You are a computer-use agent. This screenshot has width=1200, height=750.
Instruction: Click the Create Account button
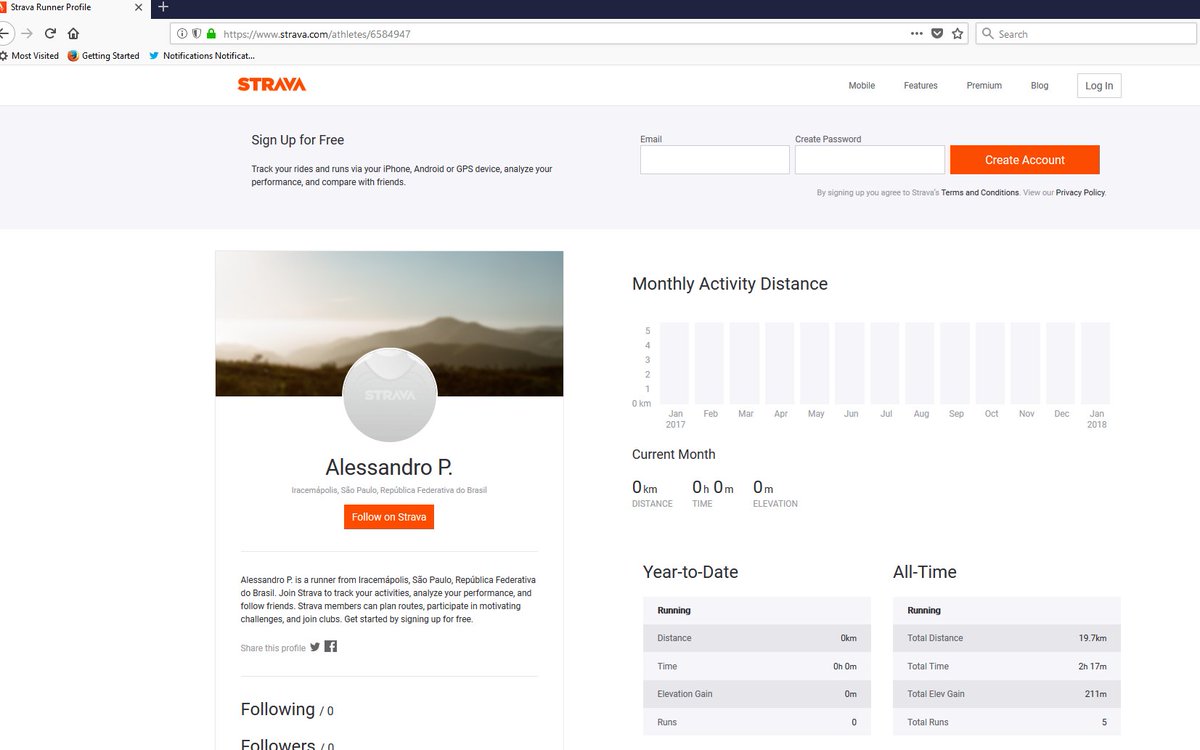coord(1025,160)
